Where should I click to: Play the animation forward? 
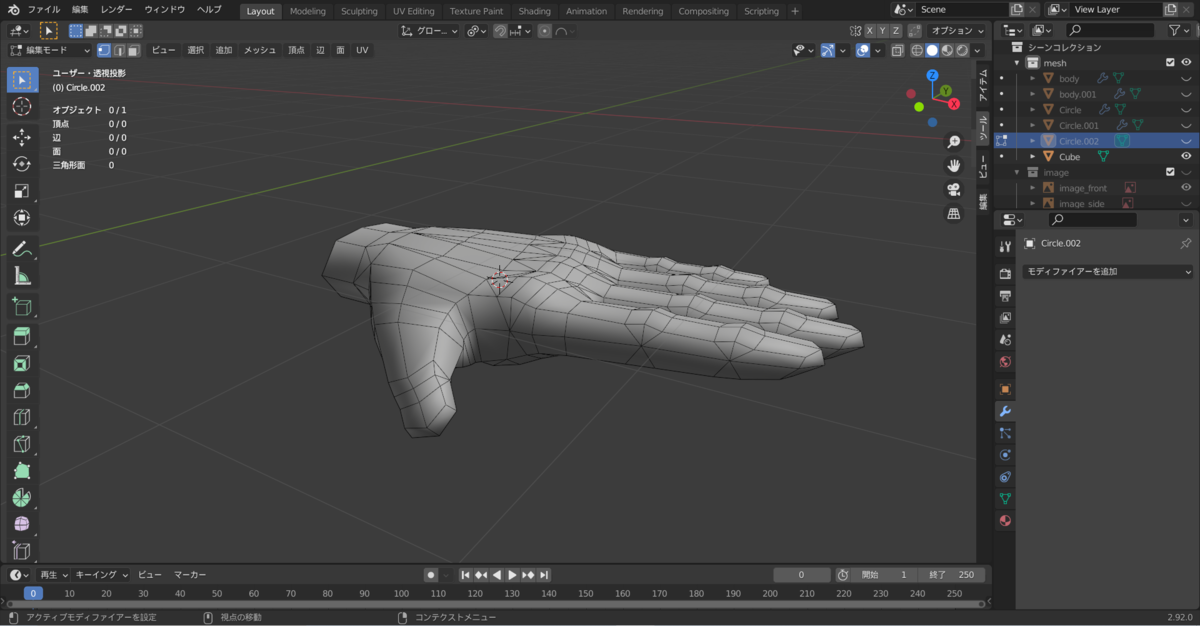(x=512, y=575)
